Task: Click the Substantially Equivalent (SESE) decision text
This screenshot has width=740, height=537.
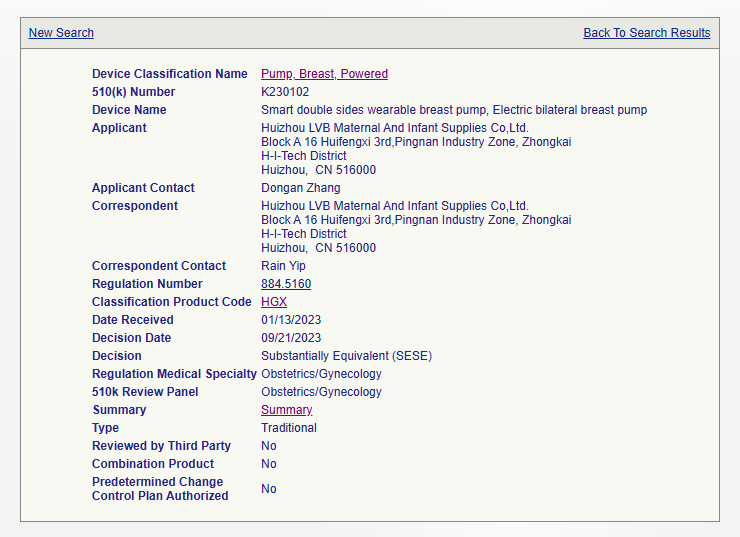Action: tap(346, 356)
